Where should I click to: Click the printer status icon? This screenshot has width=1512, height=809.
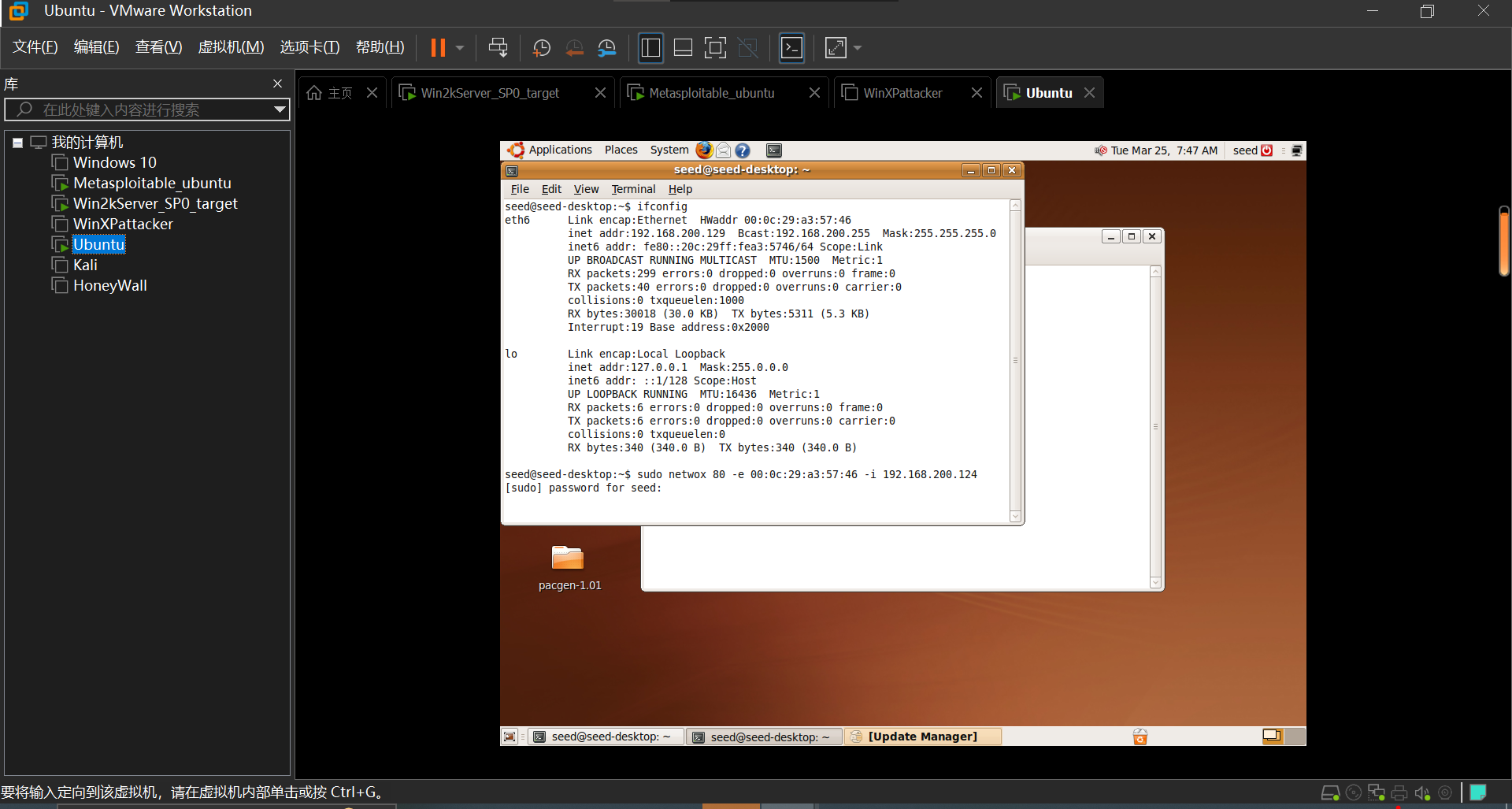pyautogui.click(x=1399, y=792)
